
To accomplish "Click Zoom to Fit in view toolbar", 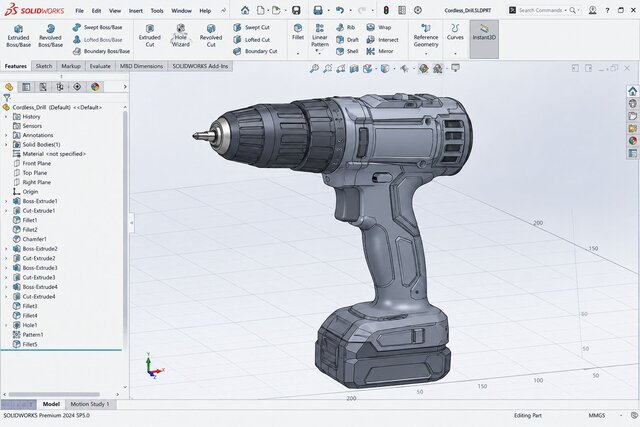I will tap(314, 69).
